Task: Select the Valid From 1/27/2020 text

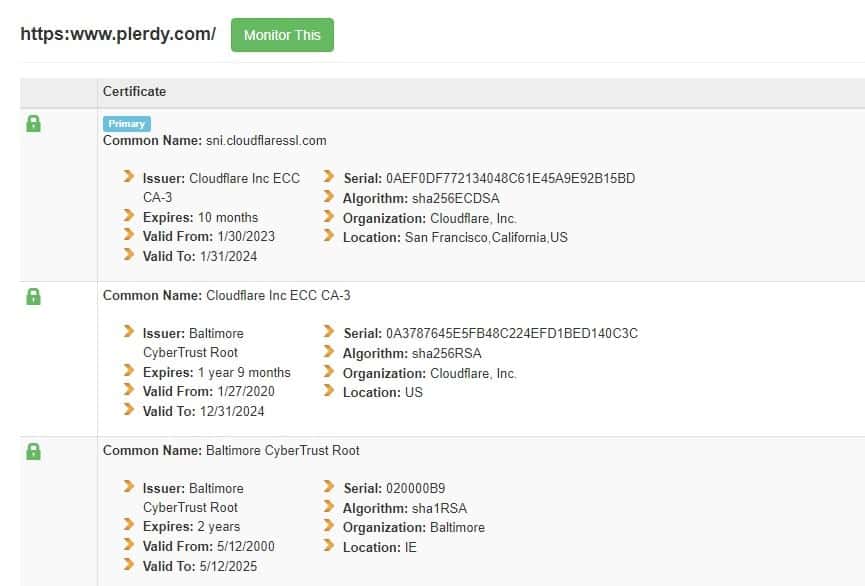Action: pos(209,392)
